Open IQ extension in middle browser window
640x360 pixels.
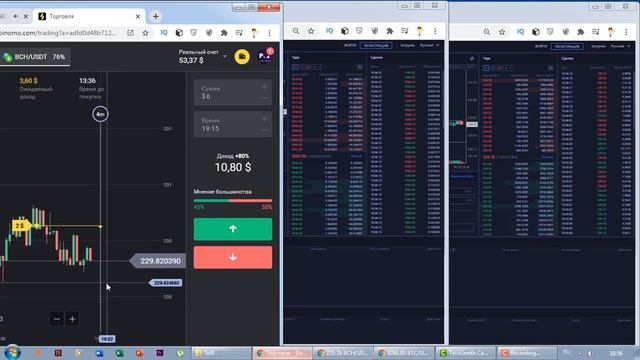click(x=329, y=31)
